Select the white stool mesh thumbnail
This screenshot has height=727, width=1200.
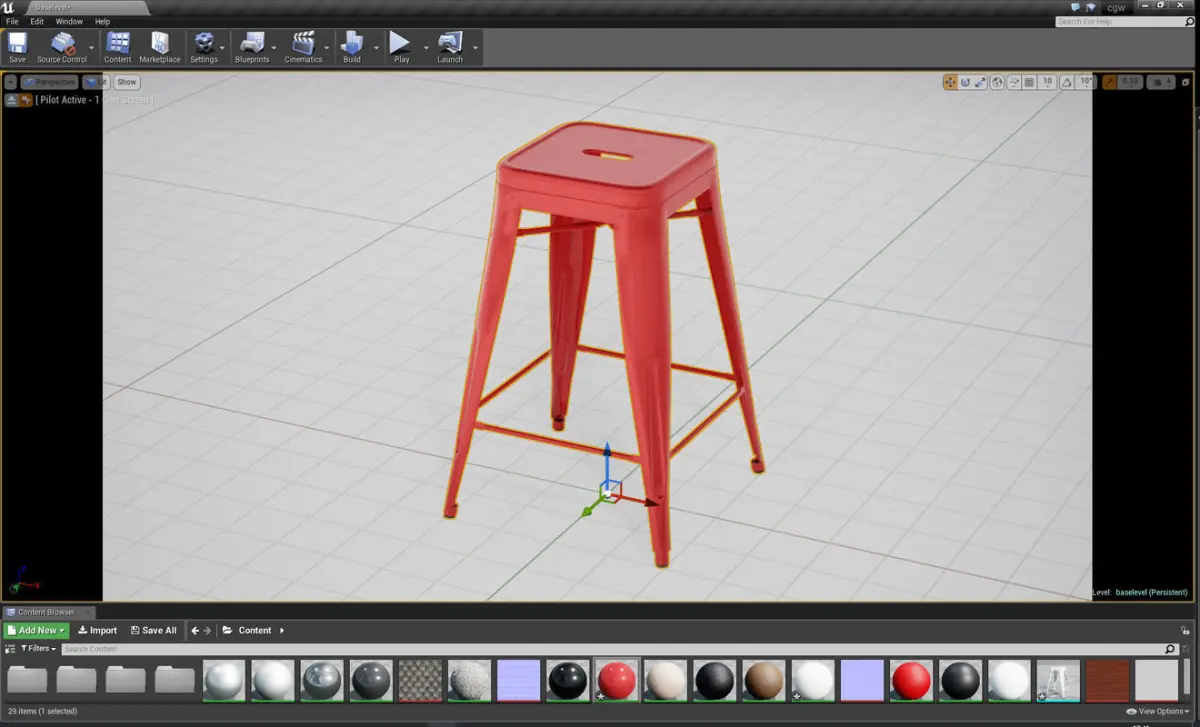point(1058,680)
